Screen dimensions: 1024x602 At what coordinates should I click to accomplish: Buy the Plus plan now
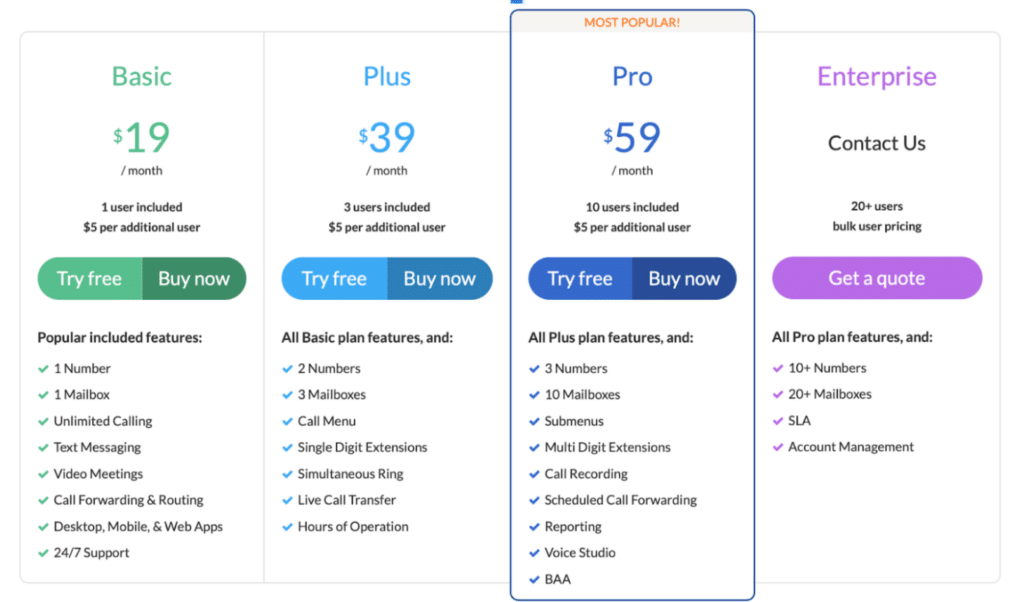[440, 279]
